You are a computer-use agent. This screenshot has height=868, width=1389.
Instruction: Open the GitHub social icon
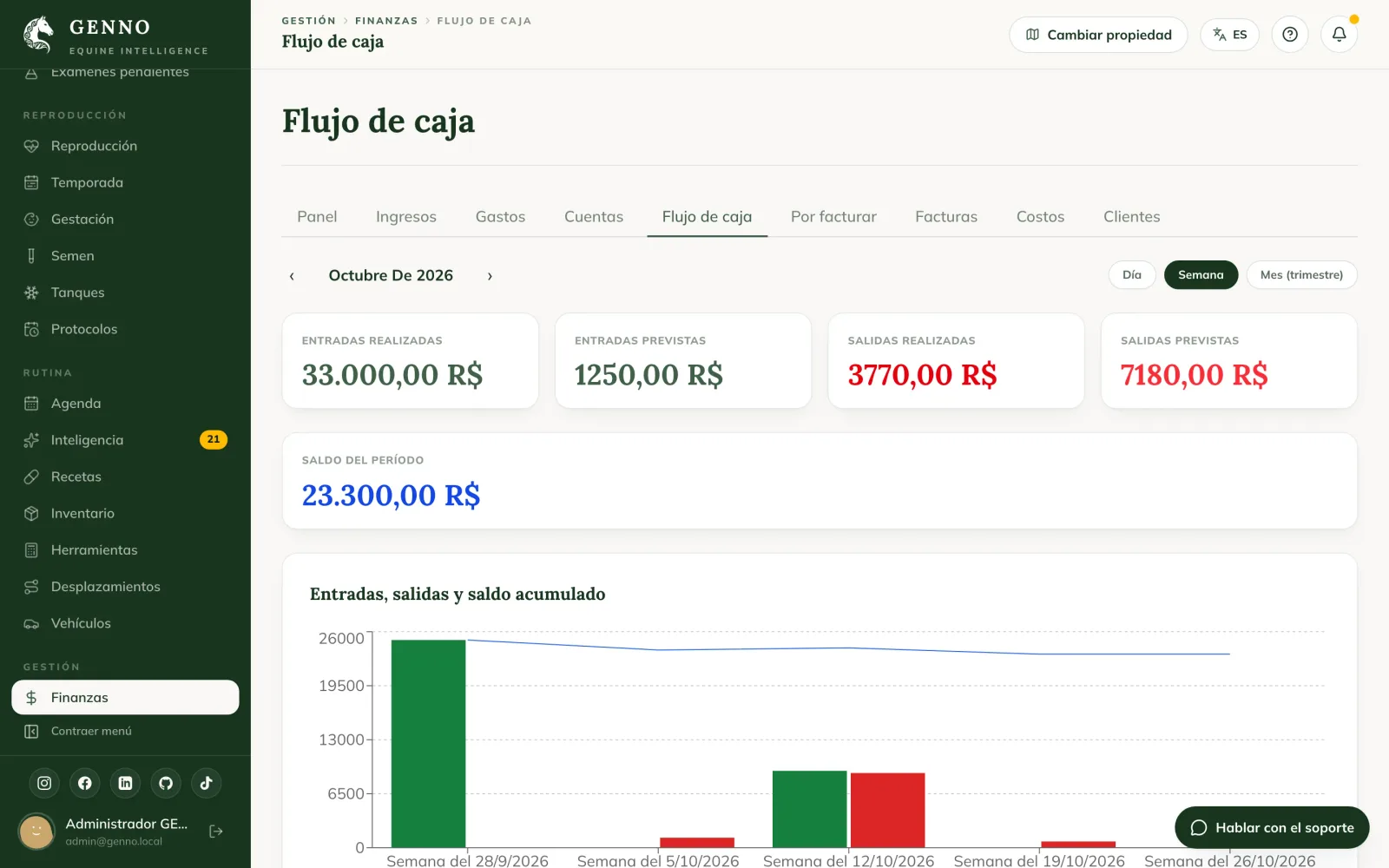[166, 783]
